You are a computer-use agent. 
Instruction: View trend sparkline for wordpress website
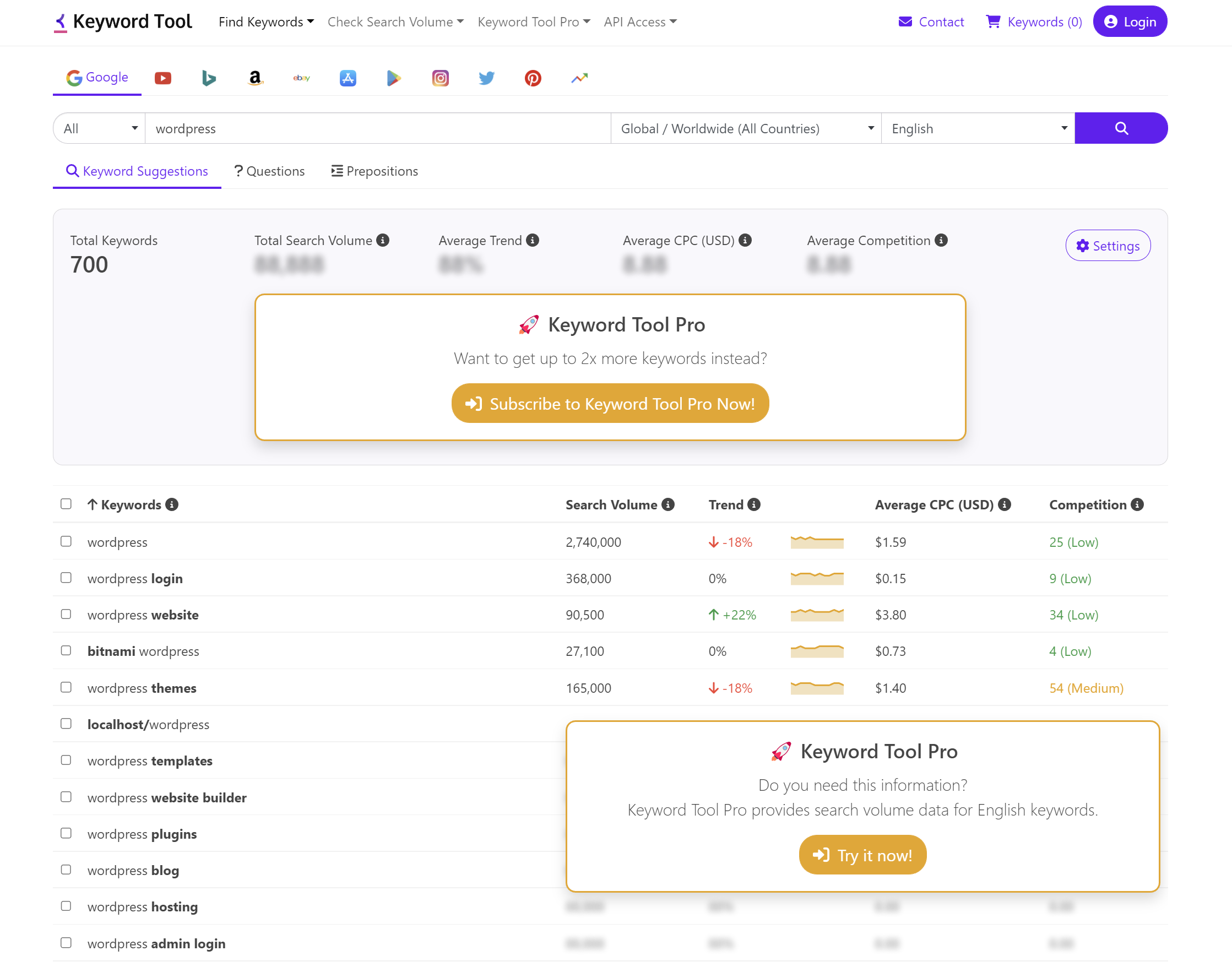pyautogui.click(x=817, y=614)
